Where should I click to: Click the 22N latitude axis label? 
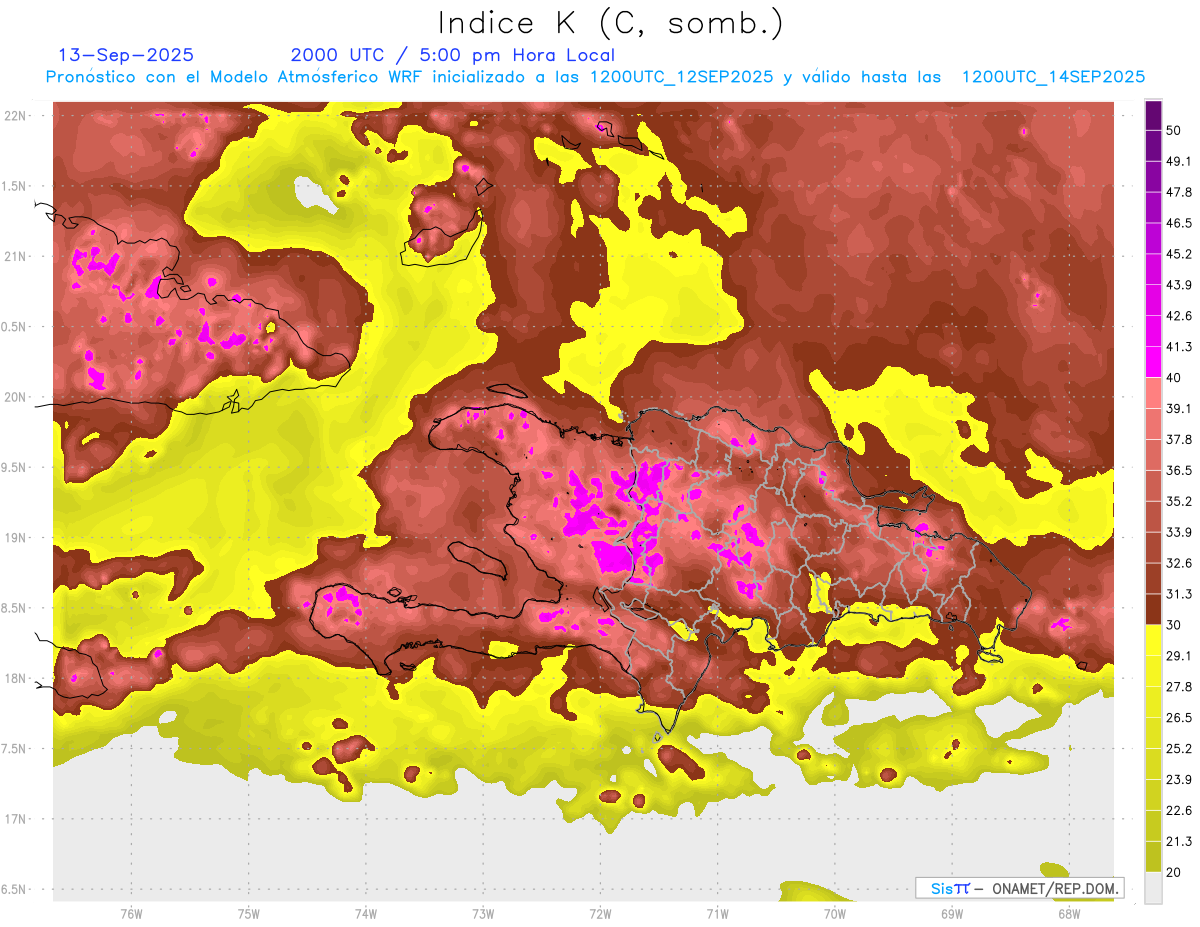point(17,116)
